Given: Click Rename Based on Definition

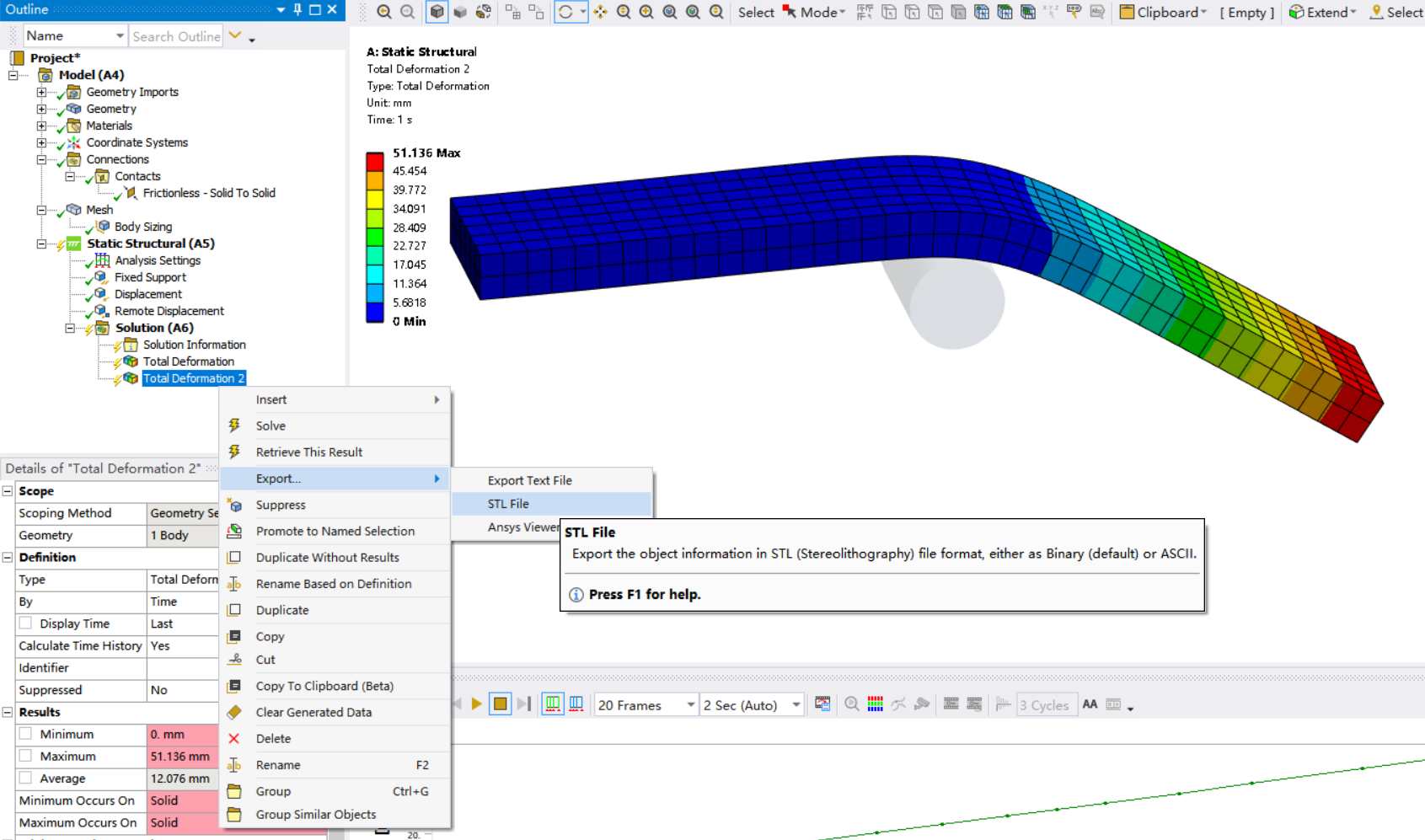Looking at the screenshot, I should tap(335, 583).
